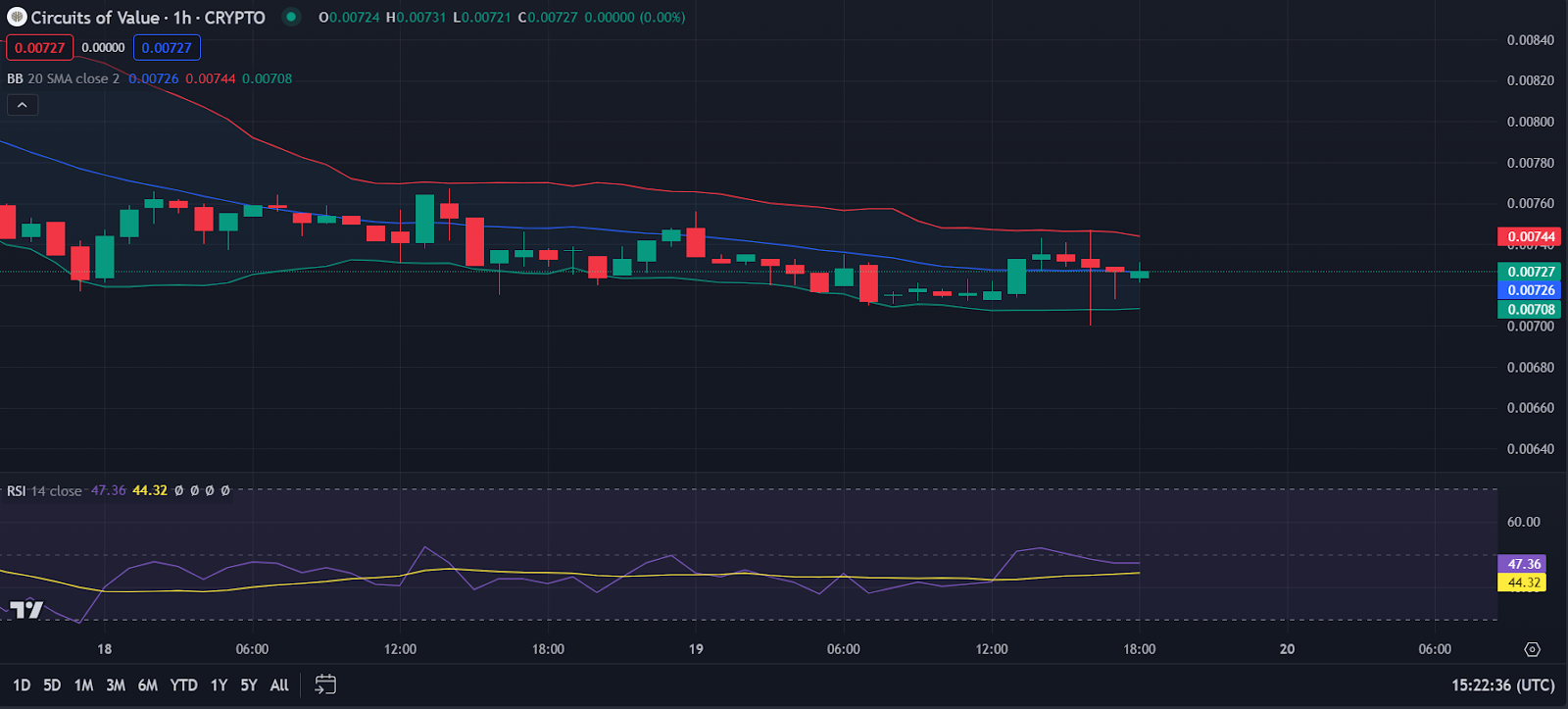Select the 1M time range

83,685
